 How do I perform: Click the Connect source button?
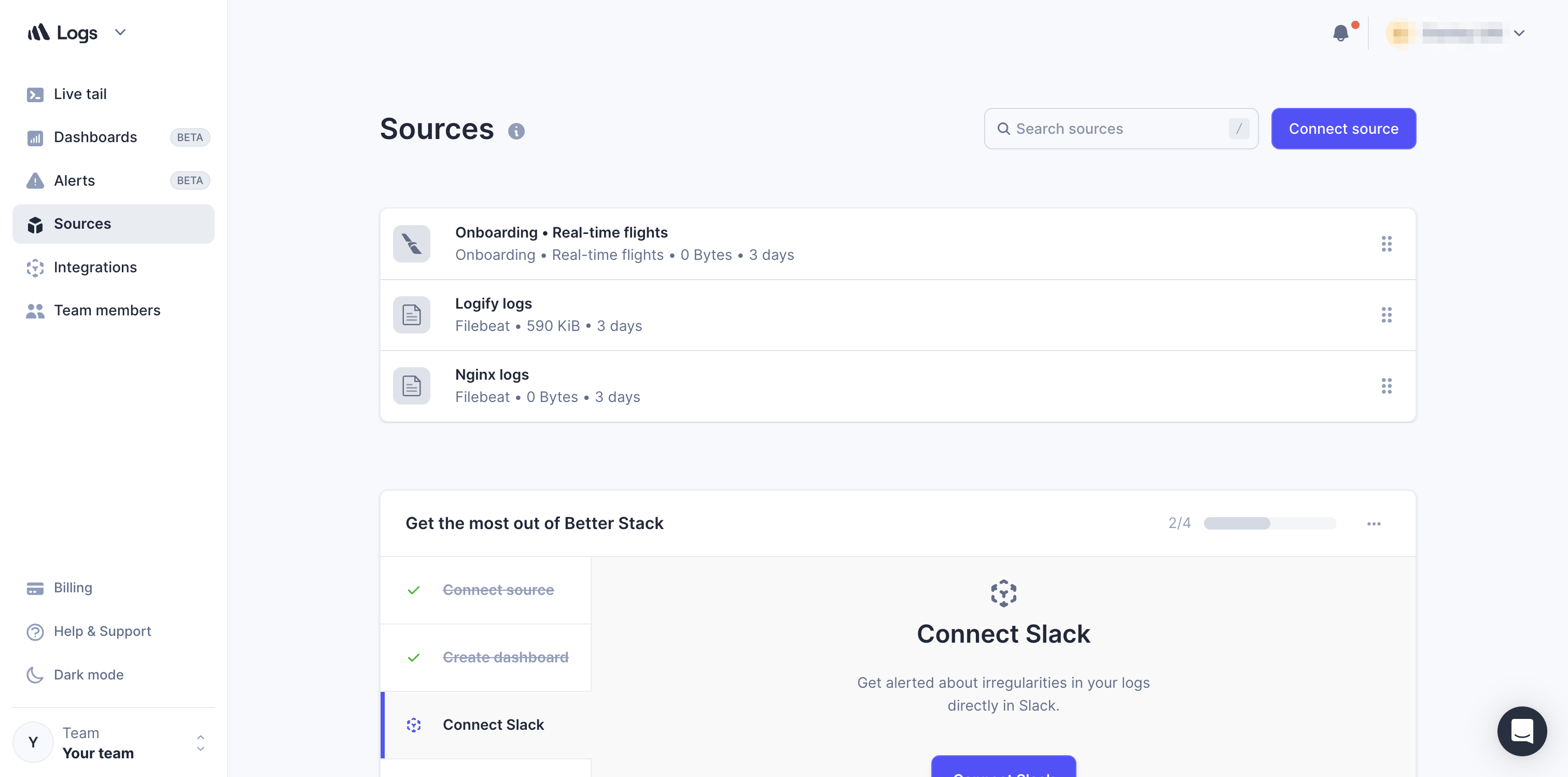1343,129
